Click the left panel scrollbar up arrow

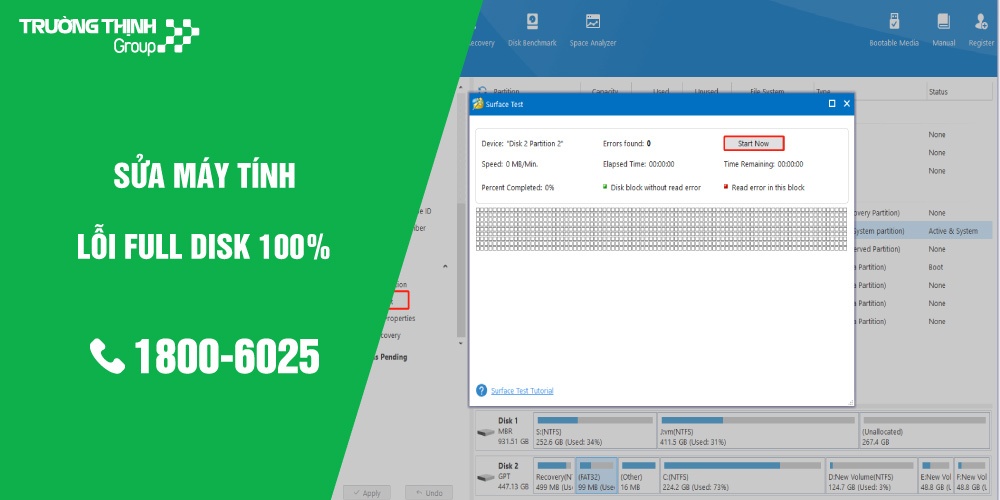click(x=461, y=87)
